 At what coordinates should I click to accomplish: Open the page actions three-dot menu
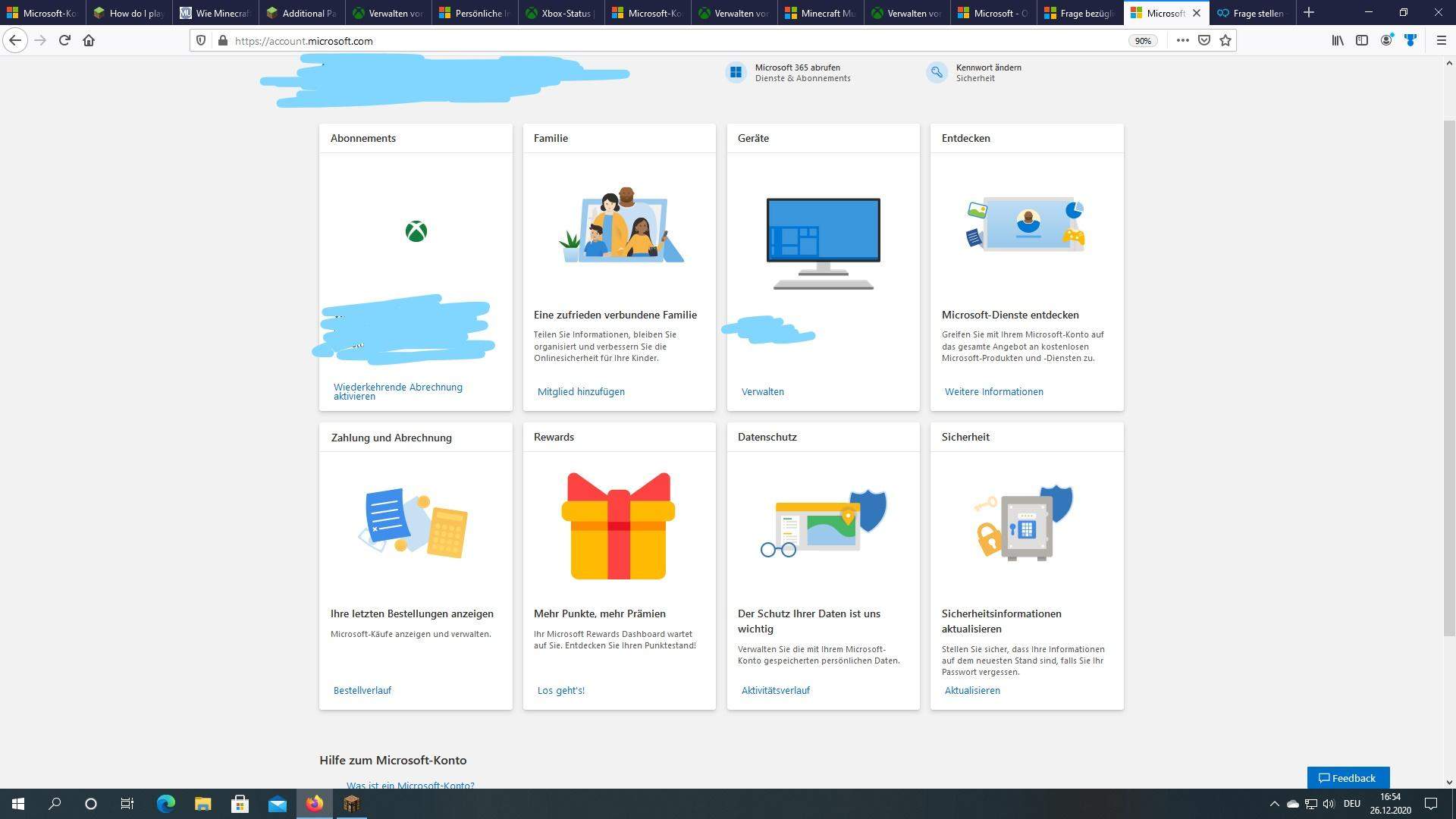[x=1182, y=40]
